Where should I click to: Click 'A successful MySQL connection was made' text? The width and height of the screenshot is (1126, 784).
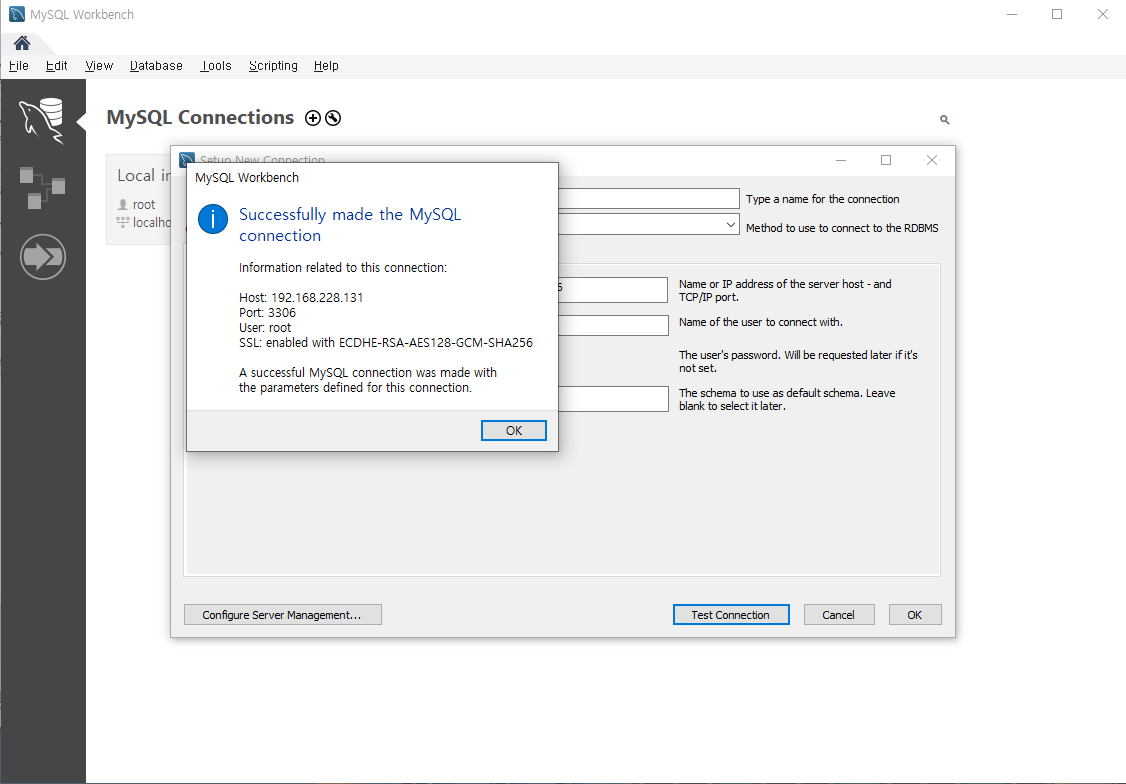[368, 380]
